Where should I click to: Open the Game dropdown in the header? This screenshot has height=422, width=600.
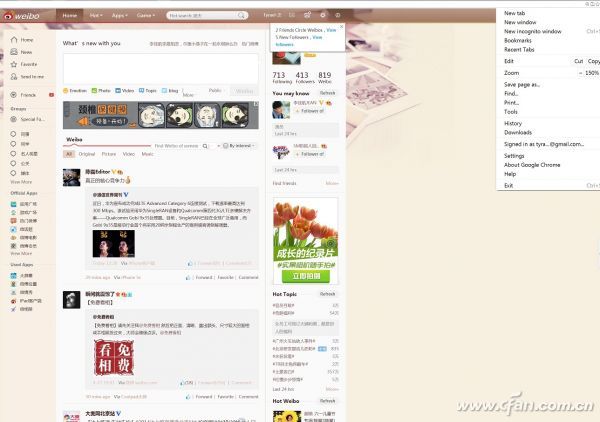pos(146,15)
